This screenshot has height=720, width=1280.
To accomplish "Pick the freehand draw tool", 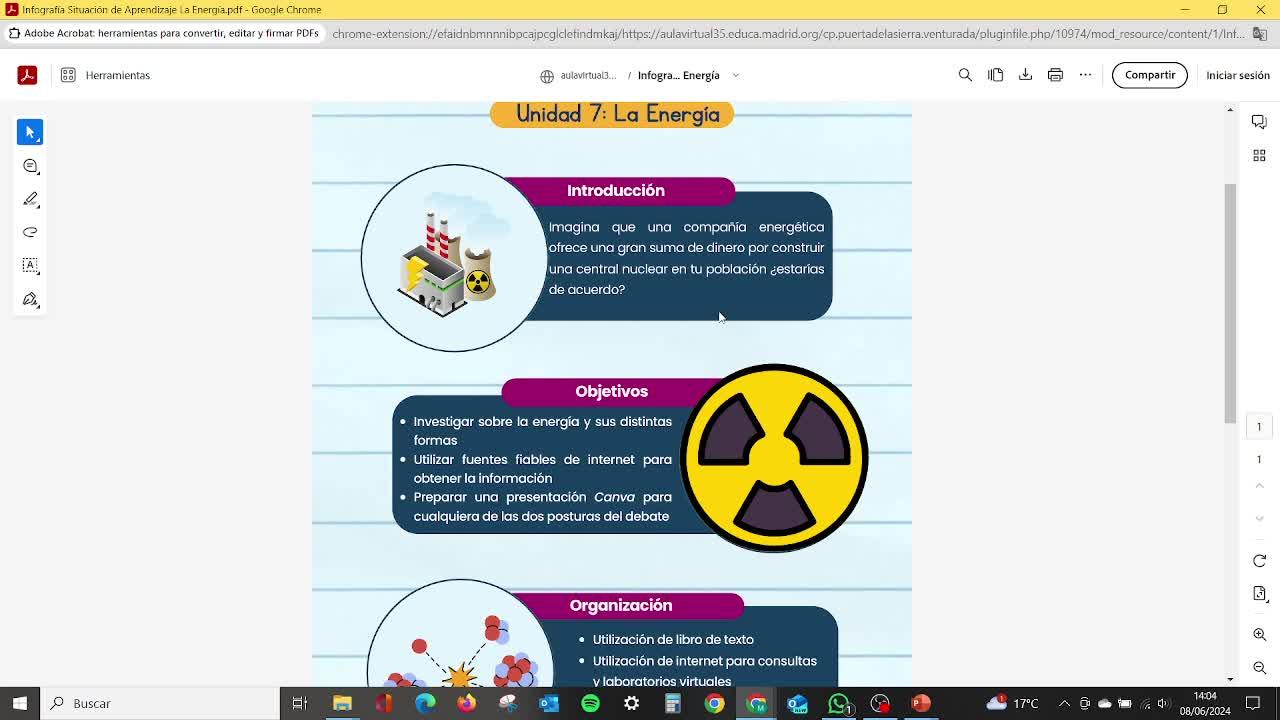I will 30,232.
